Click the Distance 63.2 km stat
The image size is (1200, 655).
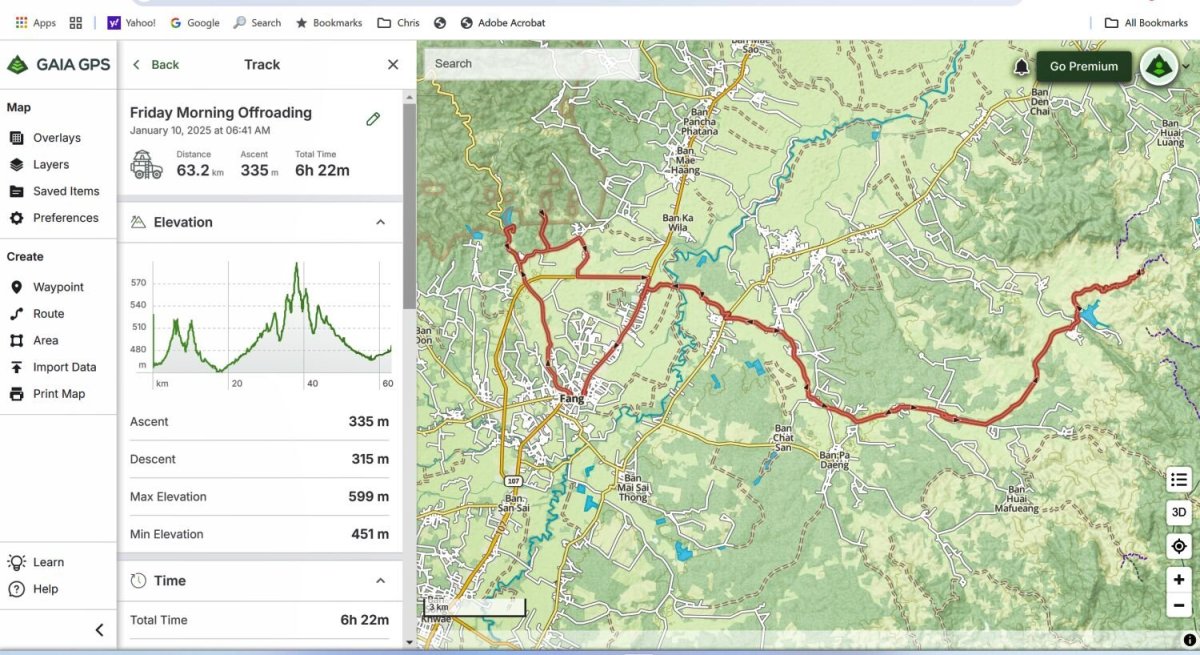[200, 165]
